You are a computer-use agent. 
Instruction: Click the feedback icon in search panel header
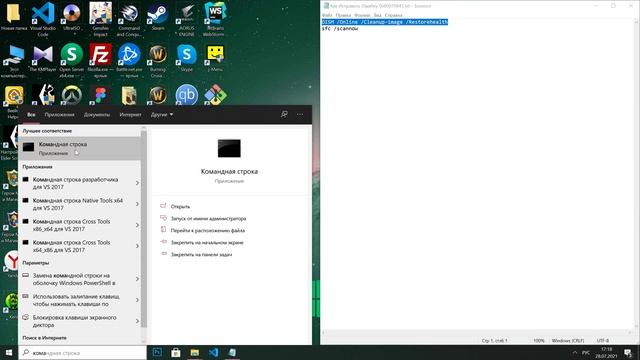284,114
